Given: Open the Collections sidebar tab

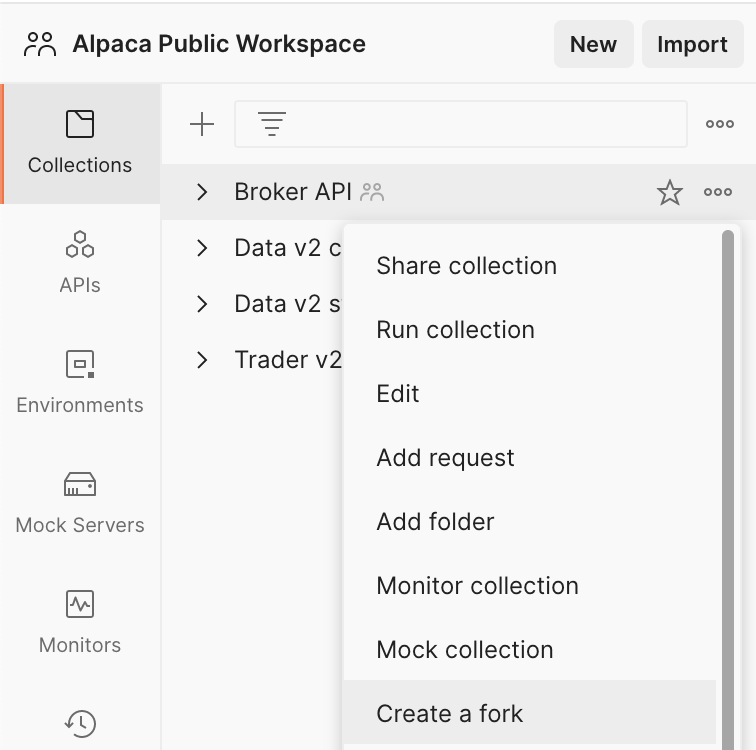Looking at the screenshot, I should click(80, 143).
